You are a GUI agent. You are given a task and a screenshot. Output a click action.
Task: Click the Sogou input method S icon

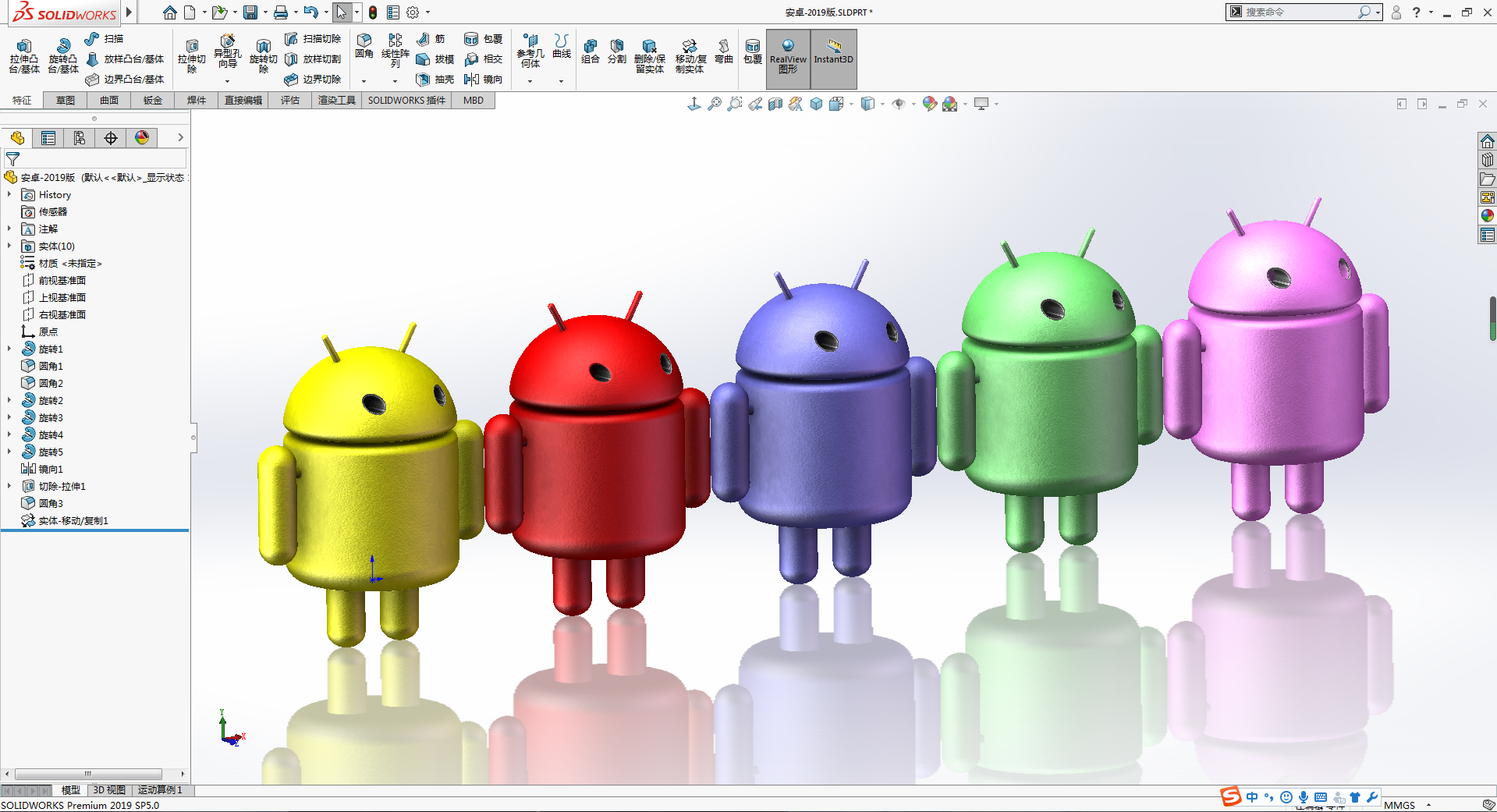click(x=1231, y=796)
